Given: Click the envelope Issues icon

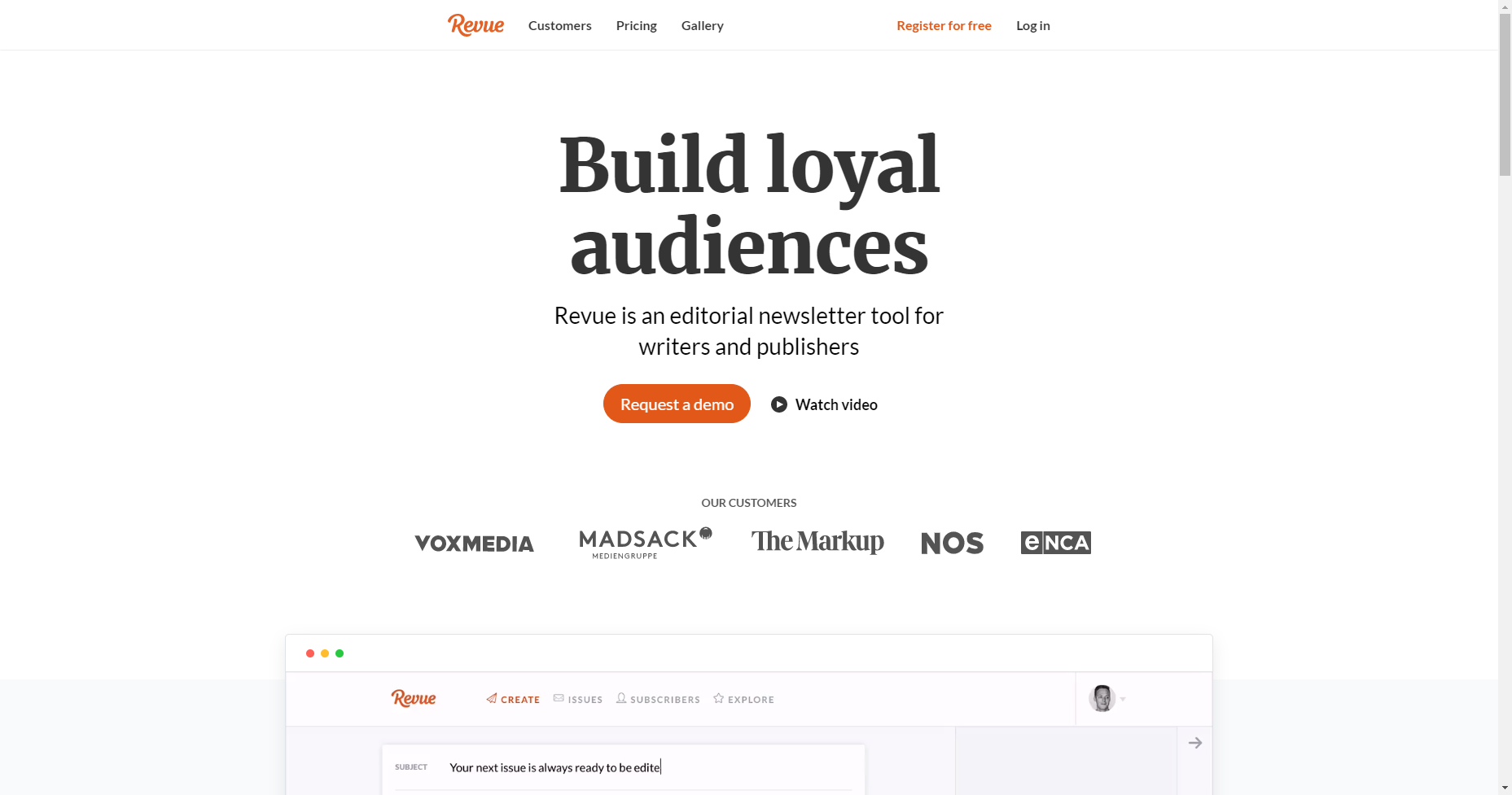Looking at the screenshot, I should pos(559,698).
